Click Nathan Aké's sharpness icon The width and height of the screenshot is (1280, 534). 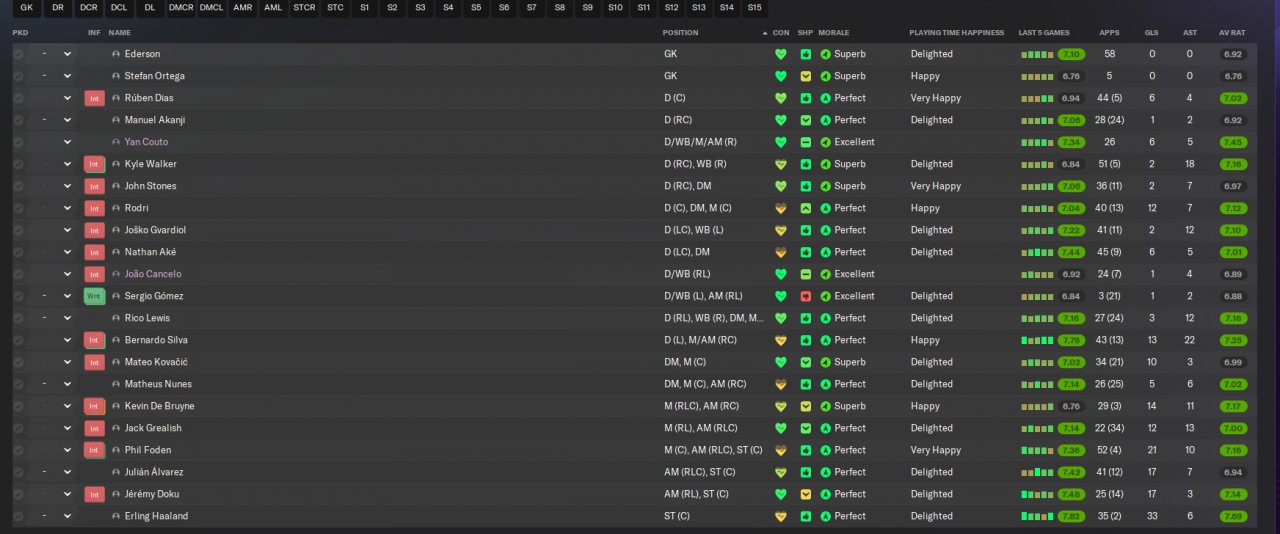pyautogui.click(x=806, y=252)
